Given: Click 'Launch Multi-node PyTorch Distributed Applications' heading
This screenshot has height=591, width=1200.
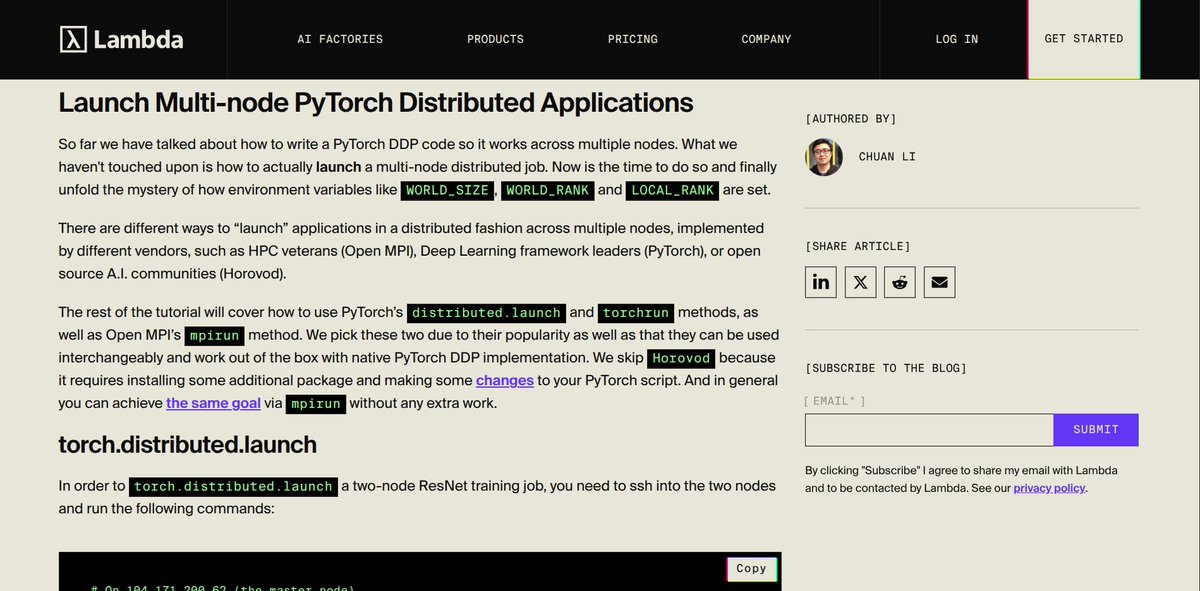Looking at the screenshot, I should [x=376, y=103].
